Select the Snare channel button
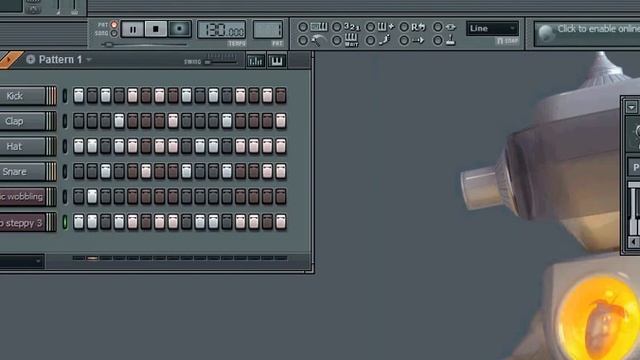The height and width of the screenshot is (360, 640). [22, 172]
